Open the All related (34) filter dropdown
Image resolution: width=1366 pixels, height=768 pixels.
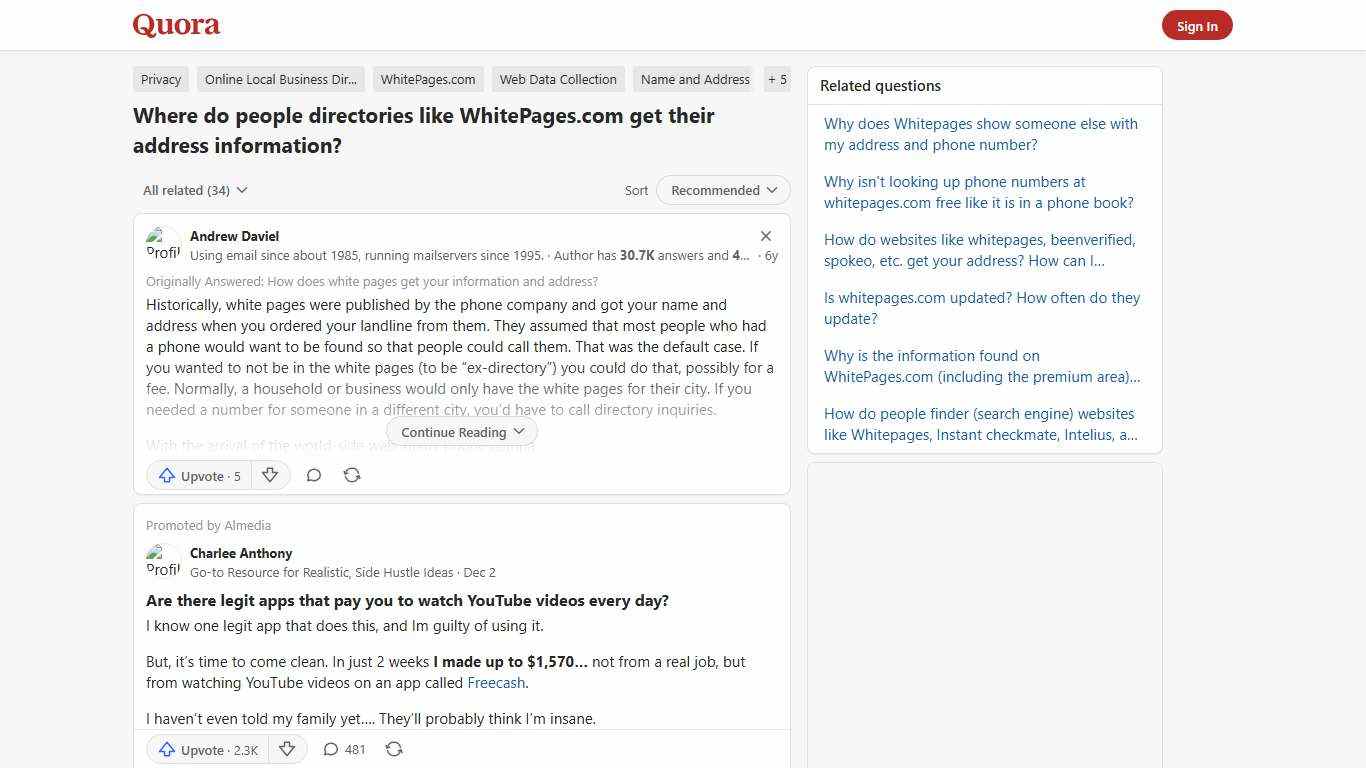194,190
